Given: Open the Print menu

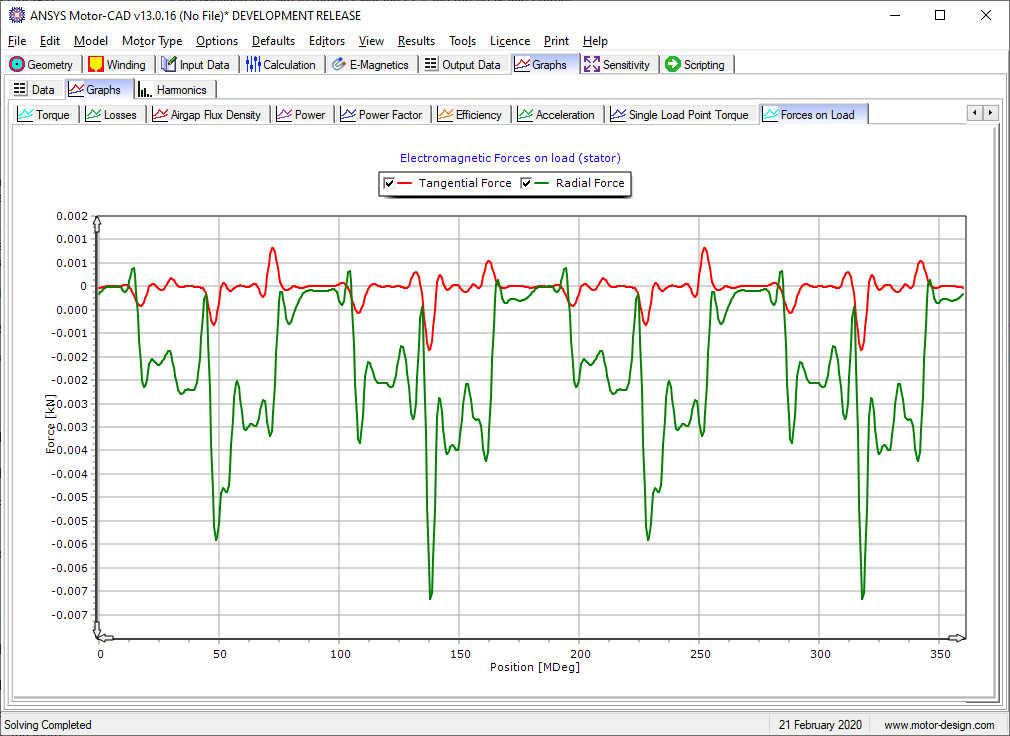Looking at the screenshot, I should point(556,41).
